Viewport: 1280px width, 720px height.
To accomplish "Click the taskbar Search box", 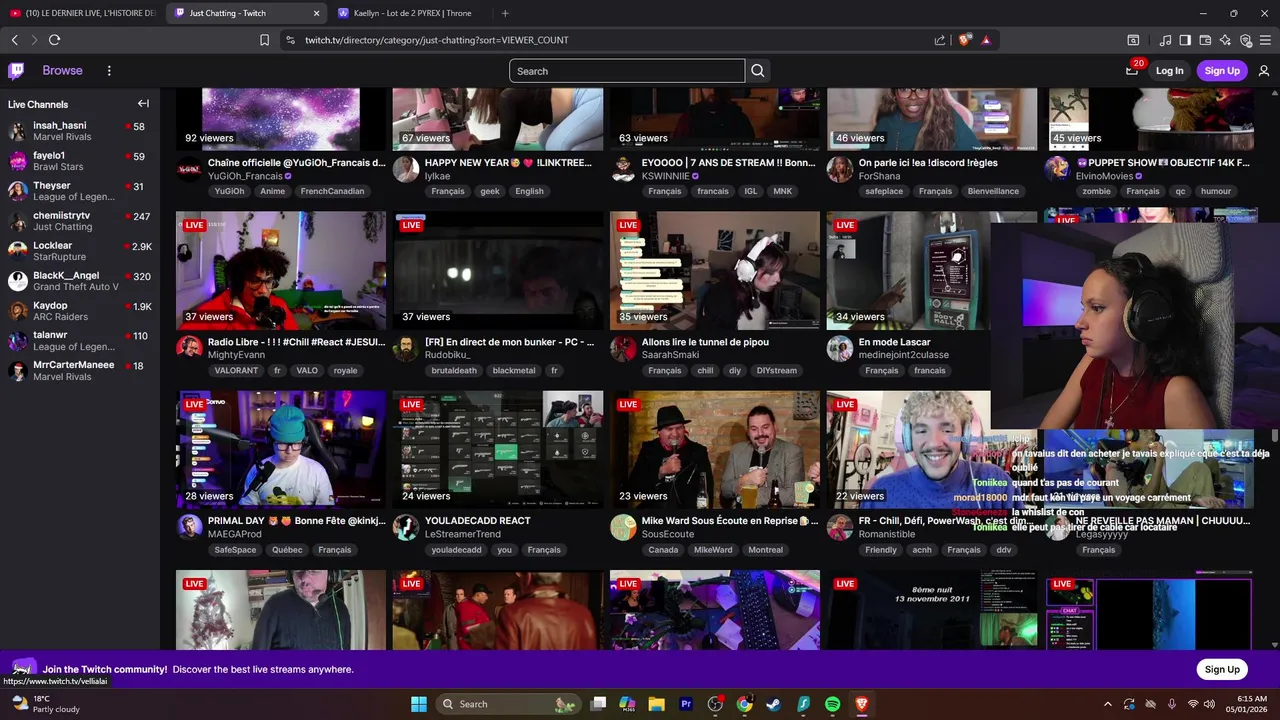I will point(508,704).
